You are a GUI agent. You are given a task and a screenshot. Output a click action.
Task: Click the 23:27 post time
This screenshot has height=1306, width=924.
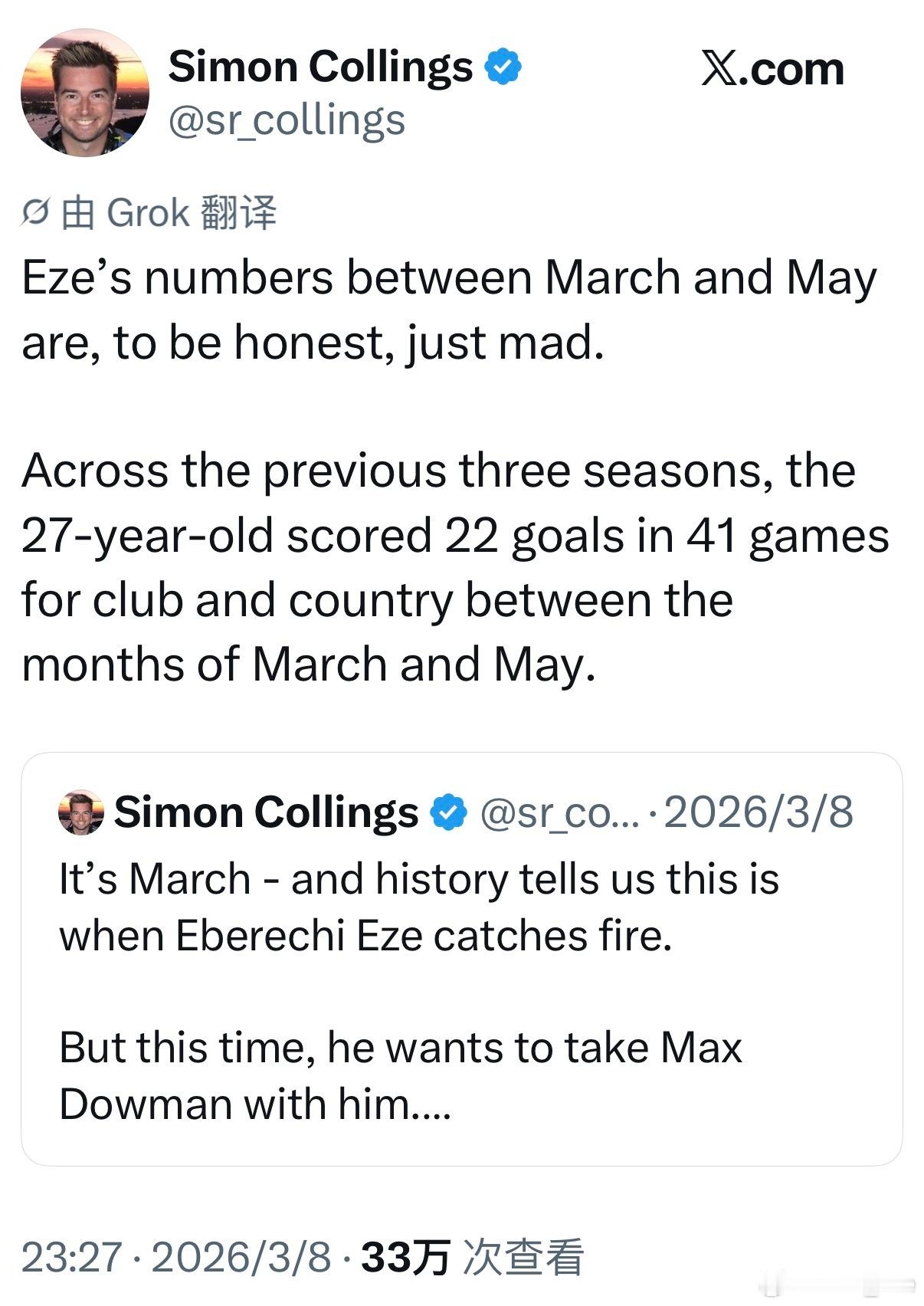point(71,1258)
